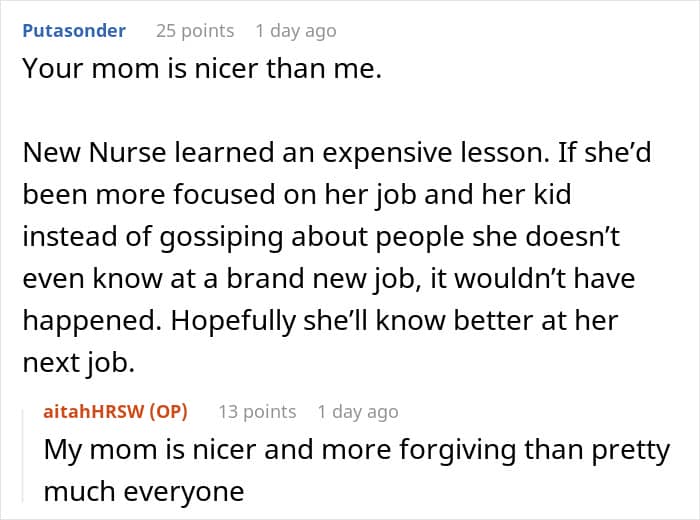700x520 pixels.
Task: Open the top comment's 1 day ago timestamp
Action: pyautogui.click(x=296, y=31)
